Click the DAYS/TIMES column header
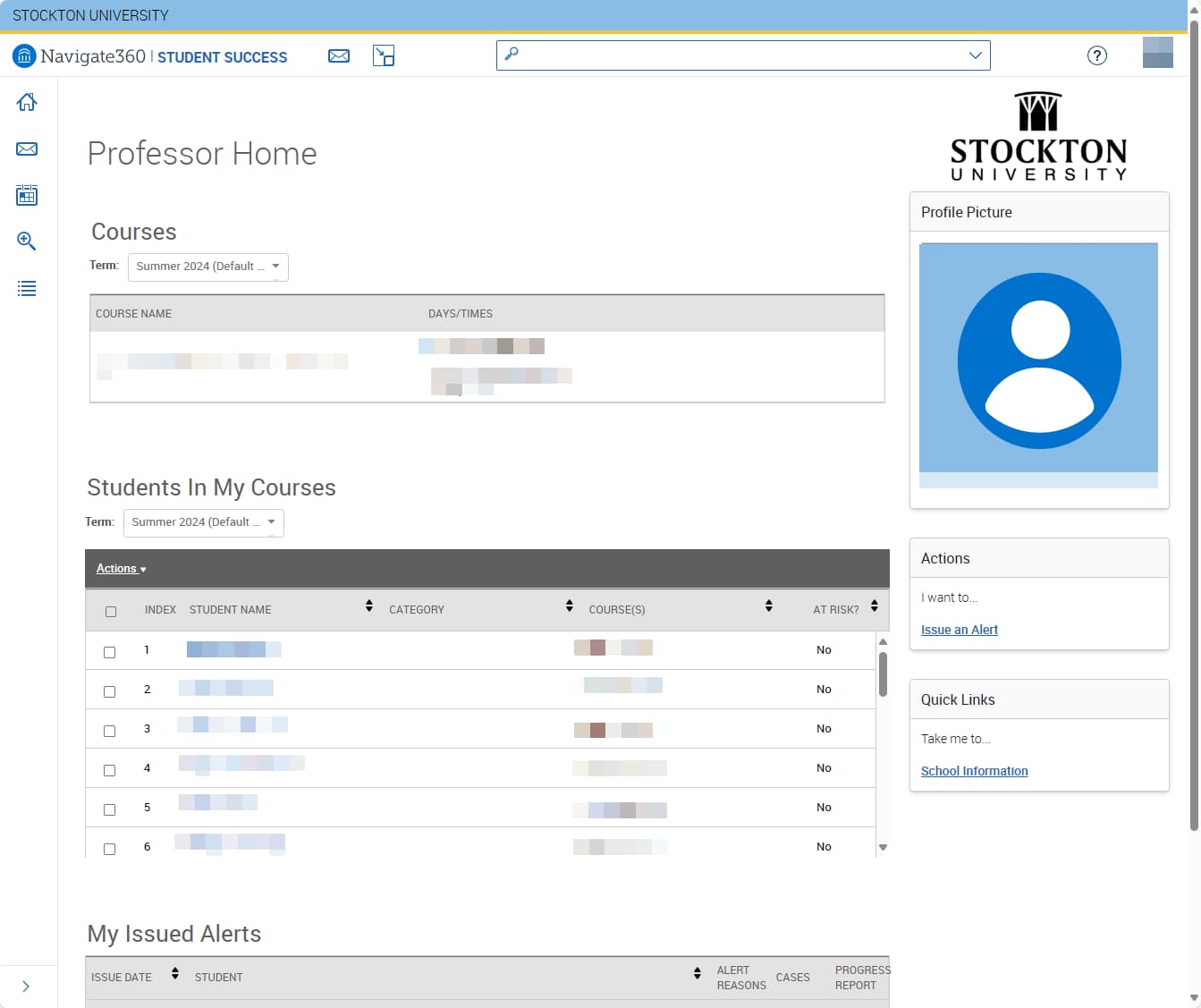This screenshot has height=1008, width=1201. tap(461, 314)
